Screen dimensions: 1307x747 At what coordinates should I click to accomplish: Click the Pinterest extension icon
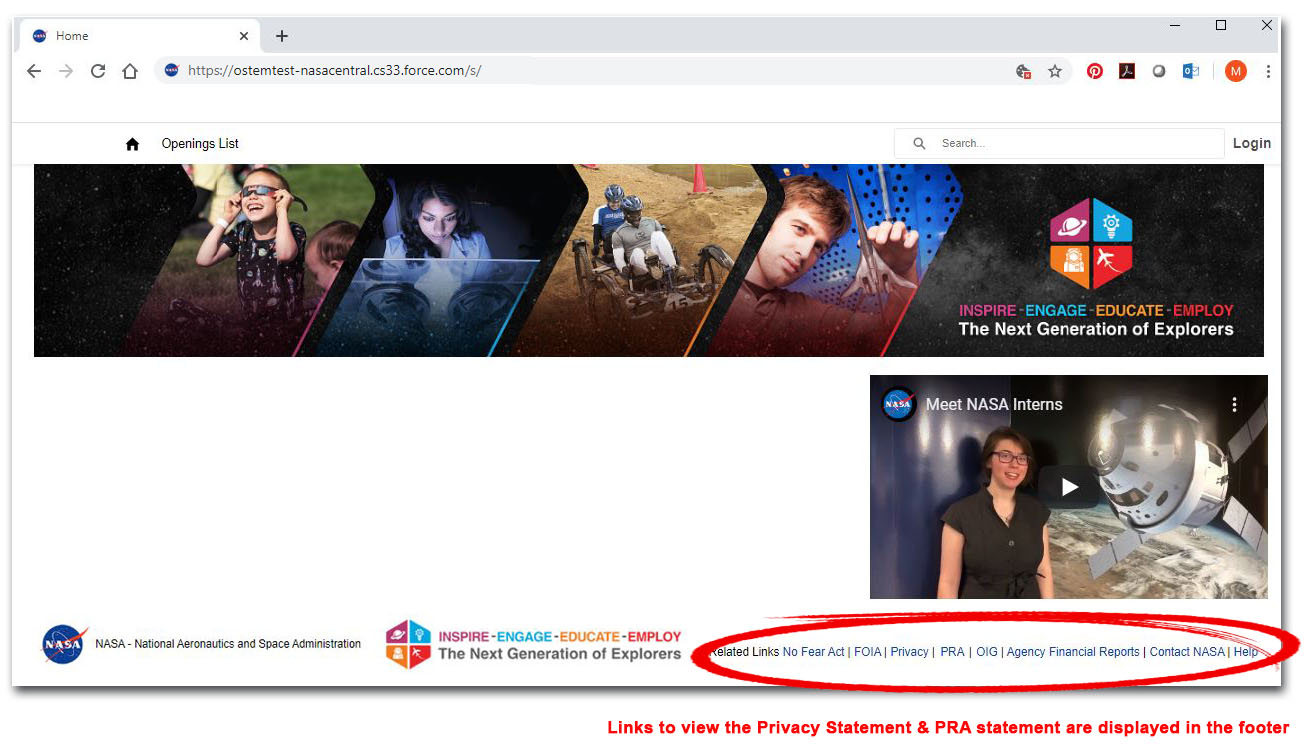point(1095,71)
